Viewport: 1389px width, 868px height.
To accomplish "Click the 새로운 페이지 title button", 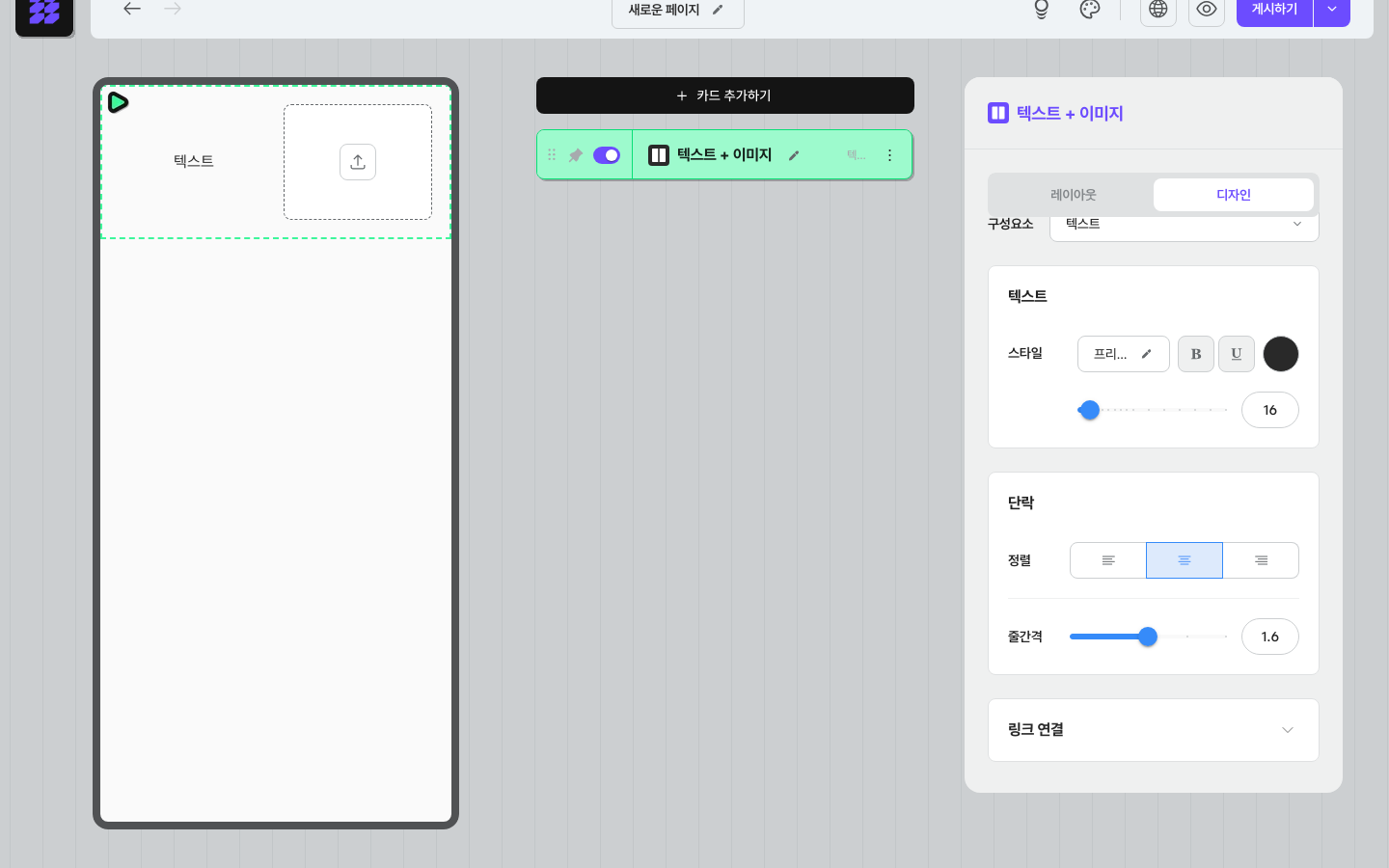I will click(x=677, y=10).
